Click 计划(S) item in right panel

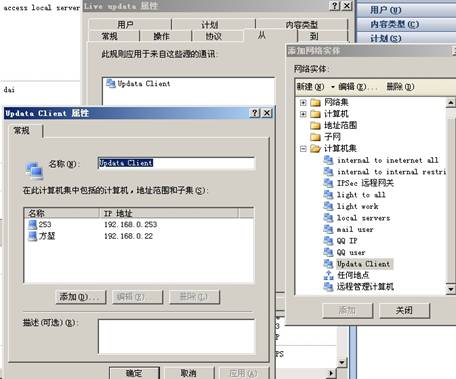(386, 38)
